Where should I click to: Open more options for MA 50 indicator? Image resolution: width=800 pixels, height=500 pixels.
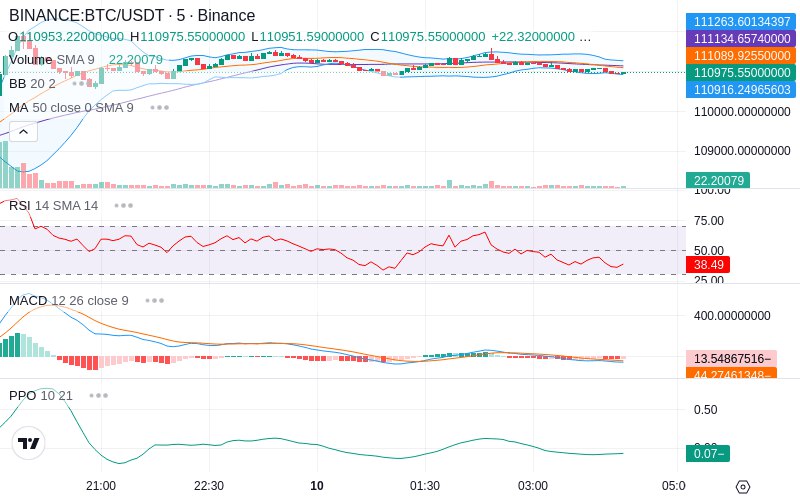click(x=160, y=108)
